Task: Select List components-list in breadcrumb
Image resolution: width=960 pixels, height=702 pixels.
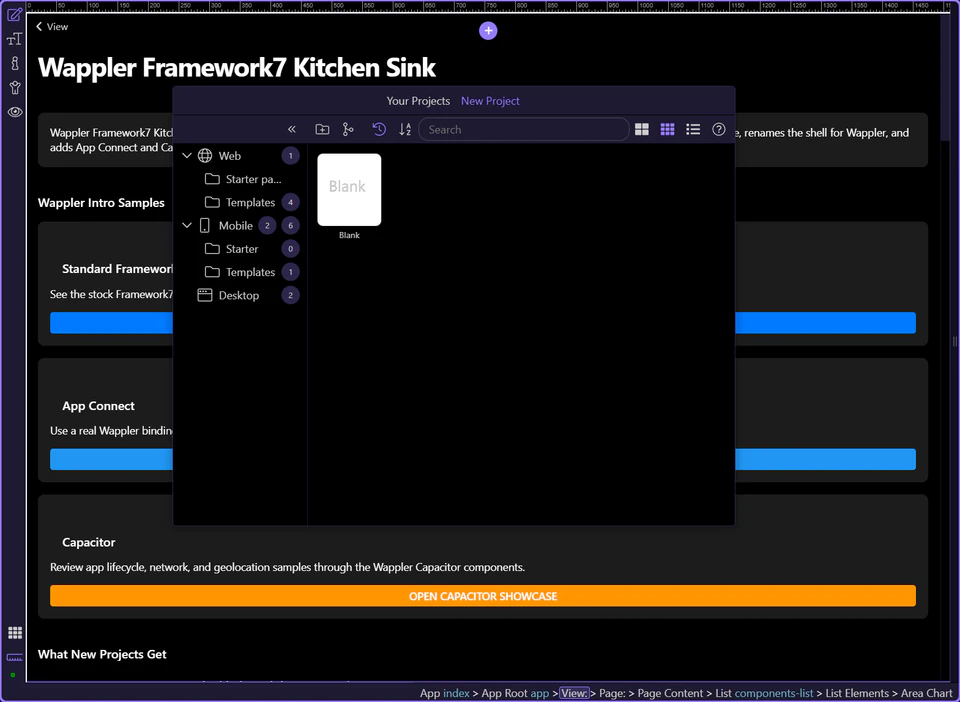Action: pos(764,693)
